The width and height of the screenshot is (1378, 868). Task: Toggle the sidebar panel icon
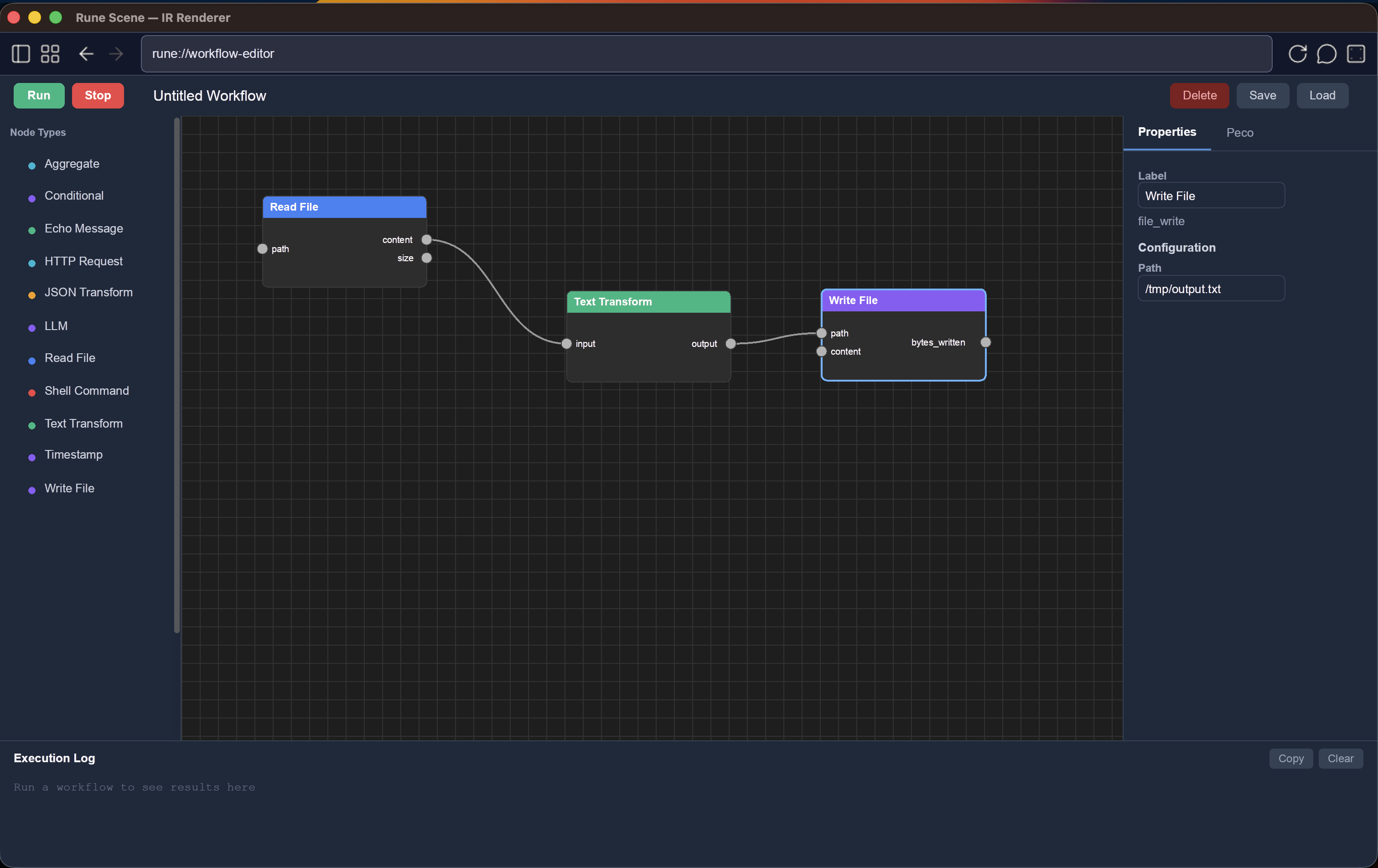pos(20,54)
